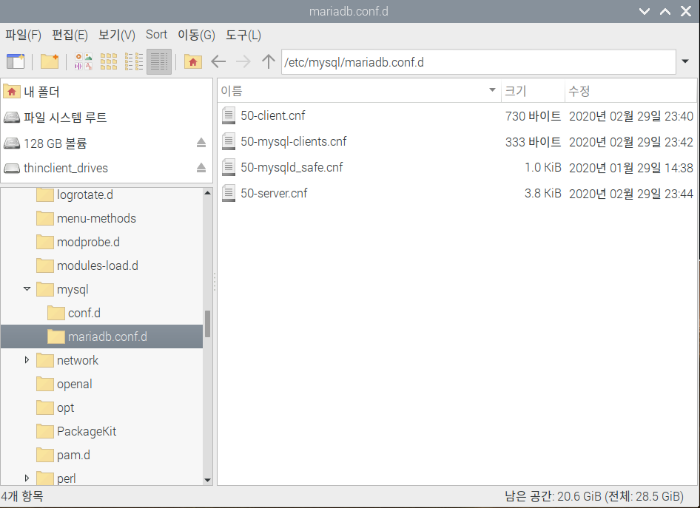Select mariadb.conf.d folder in tree
The image size is (700, 508).
[x=102, y=337]
